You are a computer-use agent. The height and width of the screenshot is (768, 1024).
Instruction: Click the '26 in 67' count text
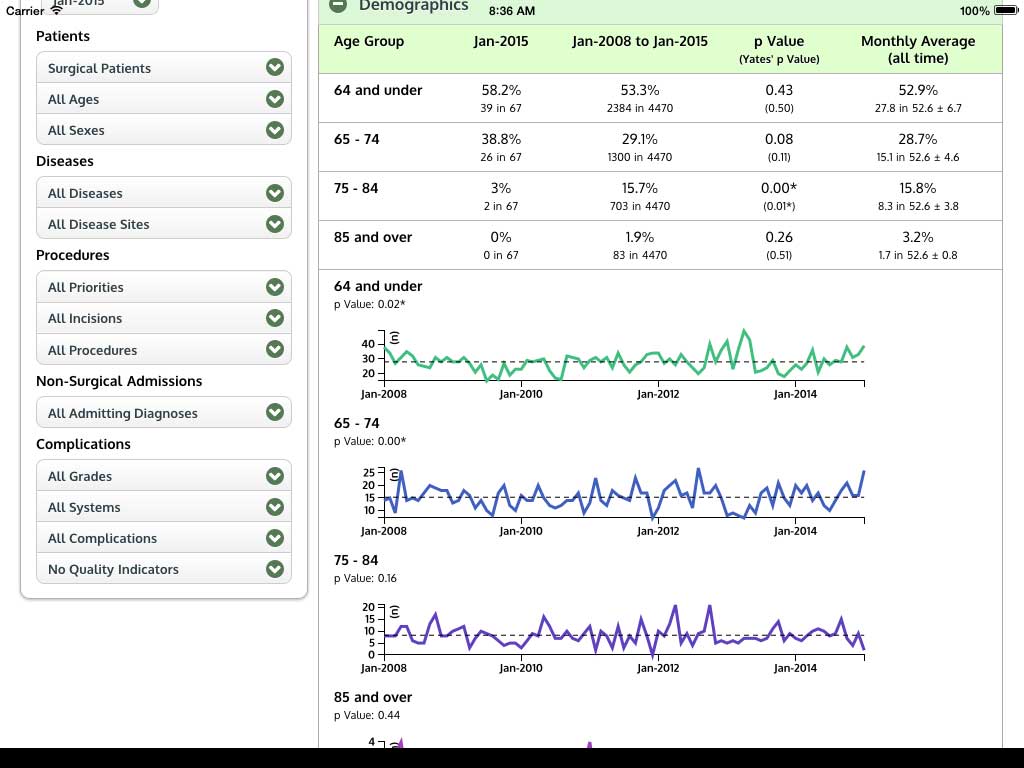click(x=501, y=157)
